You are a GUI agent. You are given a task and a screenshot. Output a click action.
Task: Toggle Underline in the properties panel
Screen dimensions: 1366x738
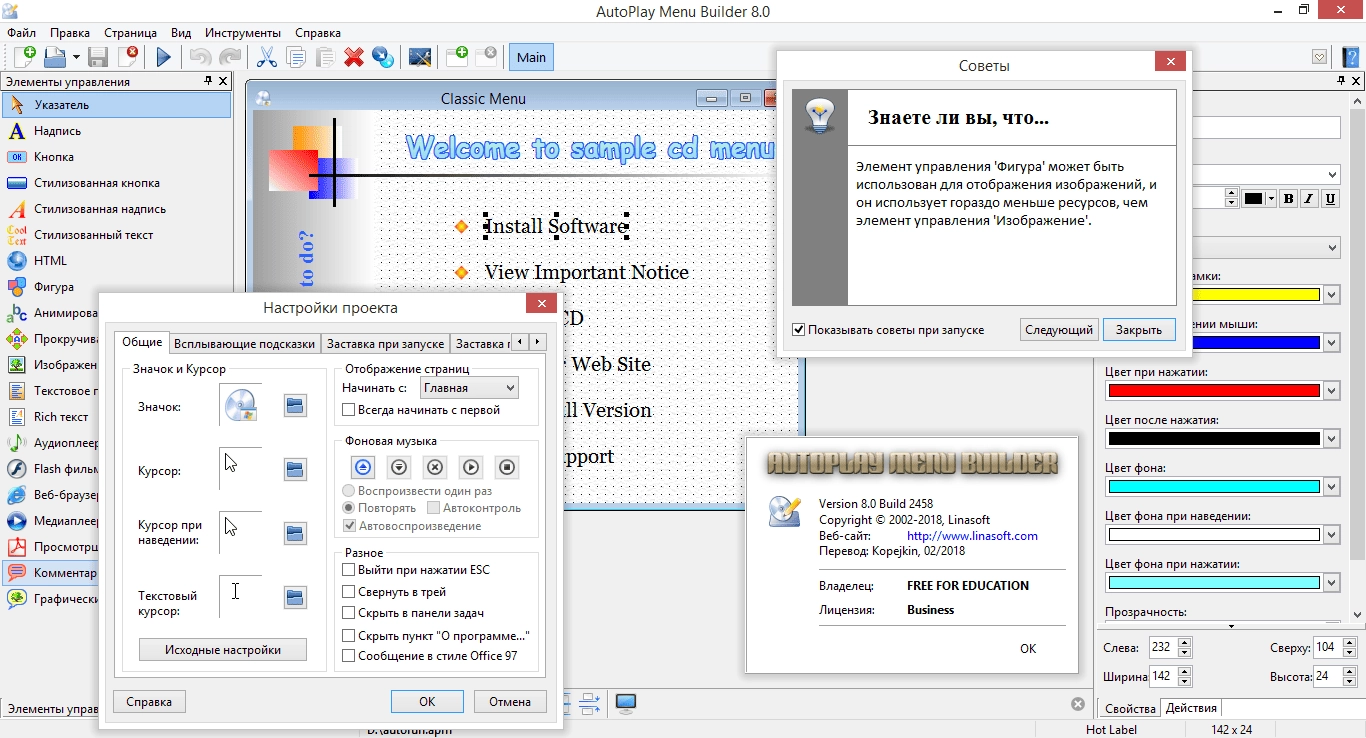[1330, 198]
